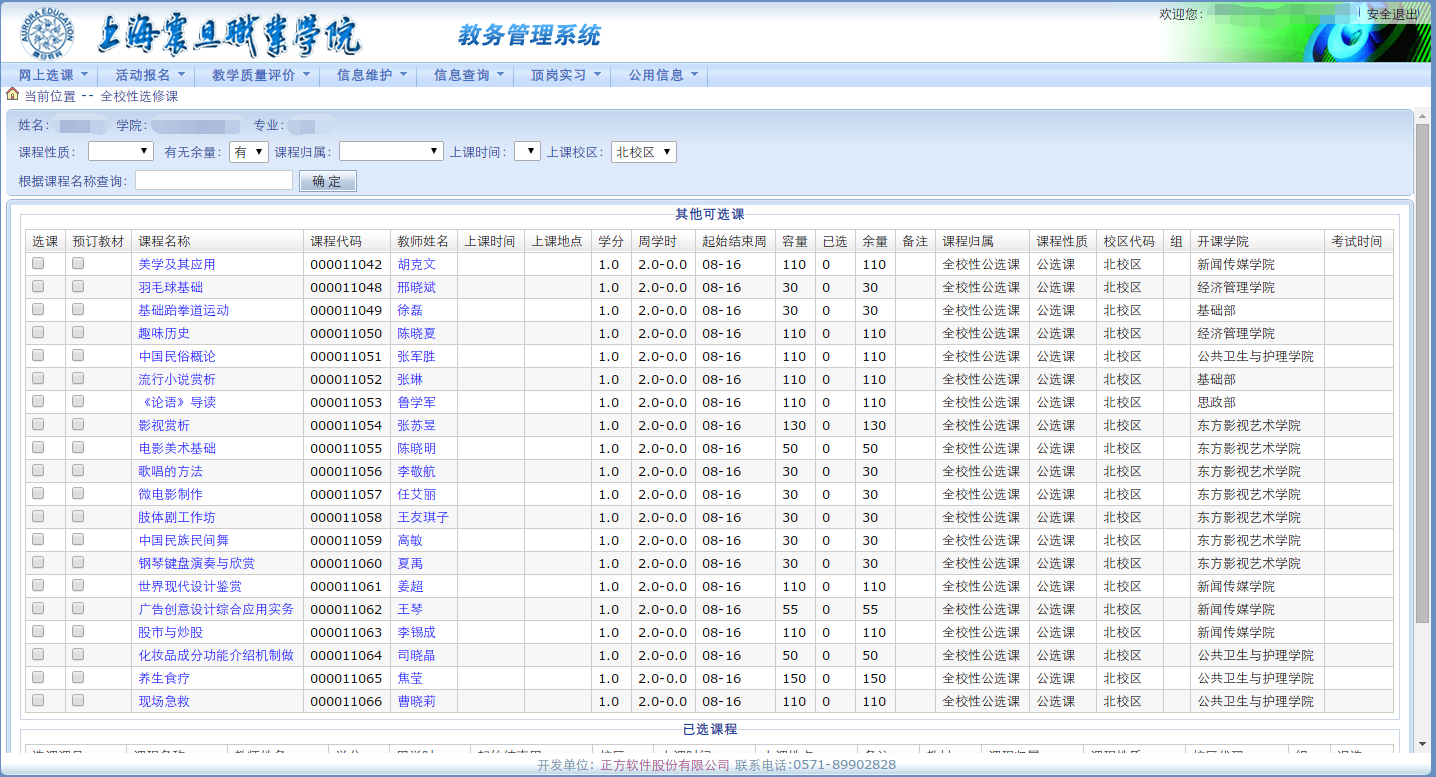Viewport: 1436px width, 777px height.
Task: Tick the 选课 checkbox for 美学及其应用
Action: pyautogui.click(x=38, y=264)
